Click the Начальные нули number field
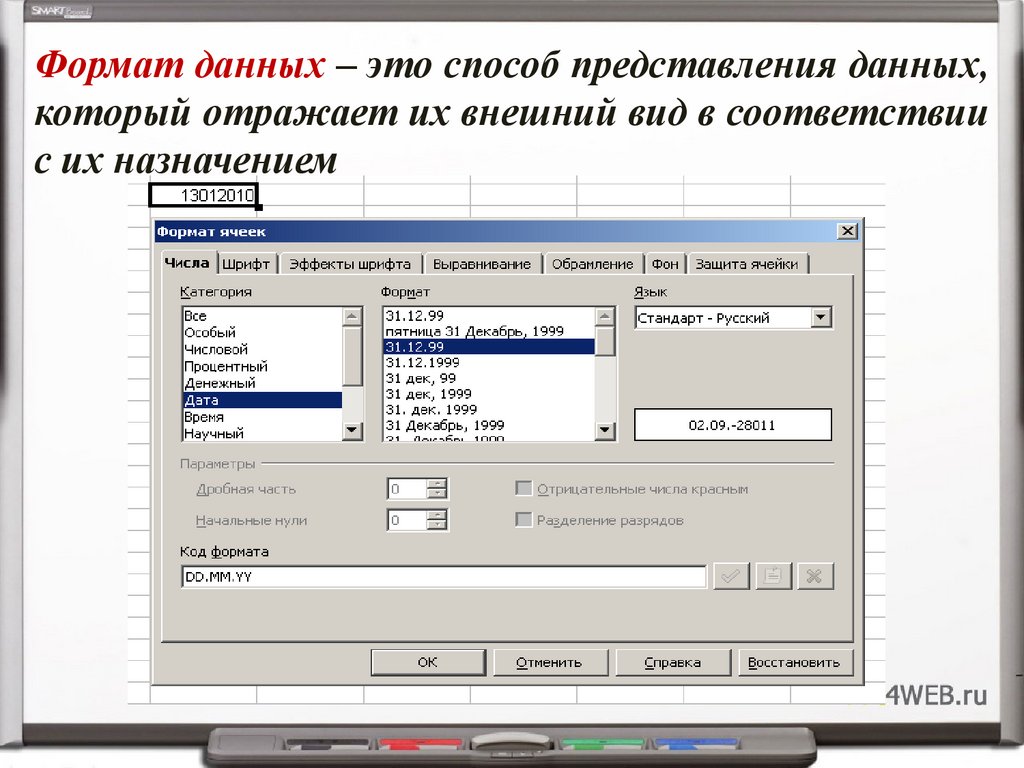This screenshot has width=1024, height=768. [x=407, y=520]
